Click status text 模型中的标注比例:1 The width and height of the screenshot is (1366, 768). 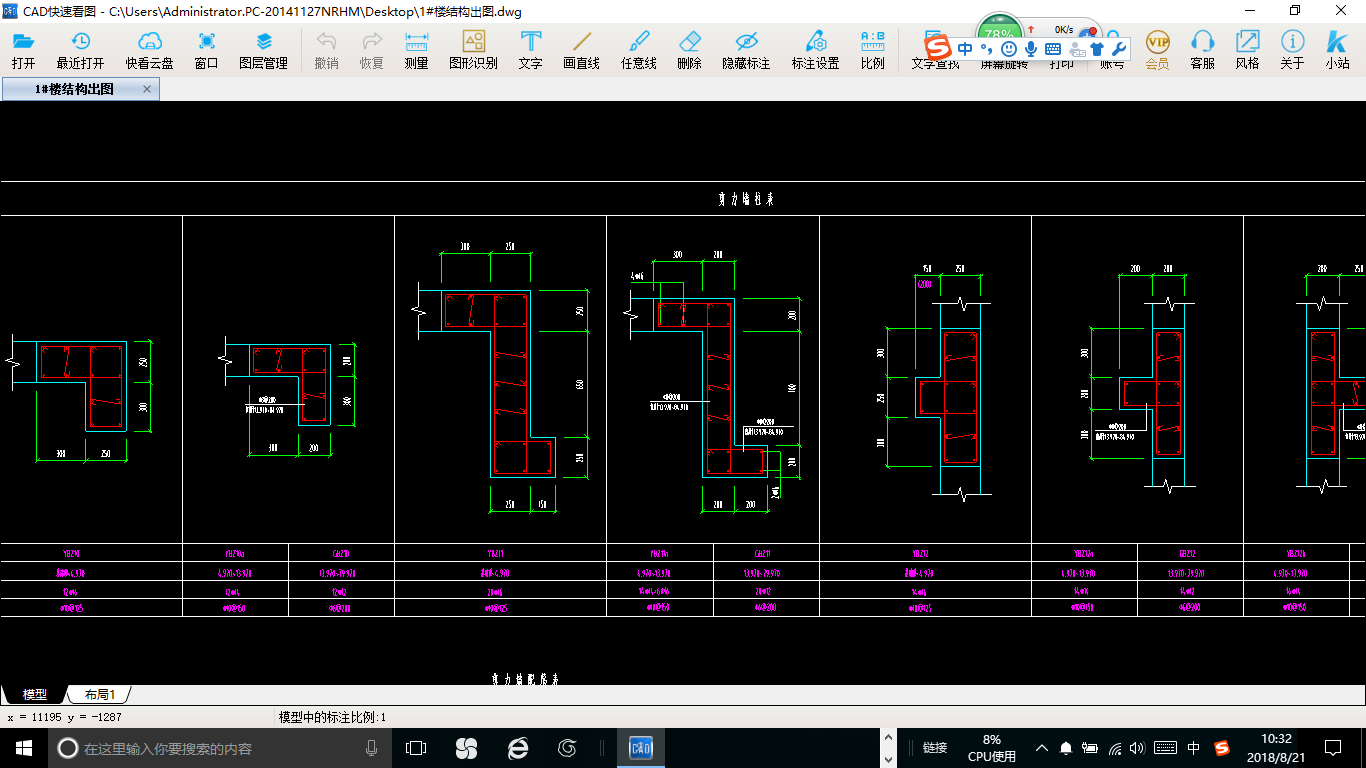click(x=332, y=717)
